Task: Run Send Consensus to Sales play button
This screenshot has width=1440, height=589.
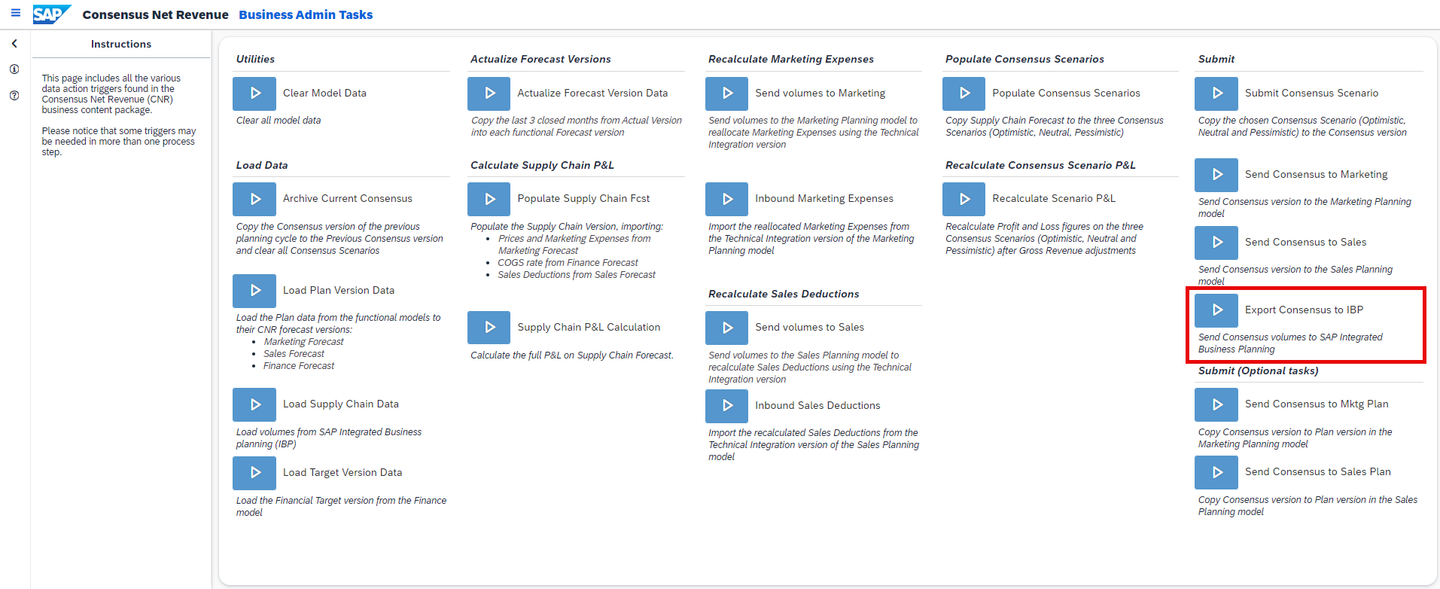Action: [x=1217, y=243]
